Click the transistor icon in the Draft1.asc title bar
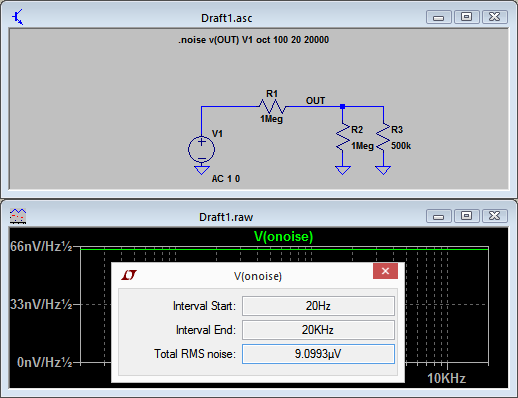The height and width of the screenshot is (398, 518). 18,17
